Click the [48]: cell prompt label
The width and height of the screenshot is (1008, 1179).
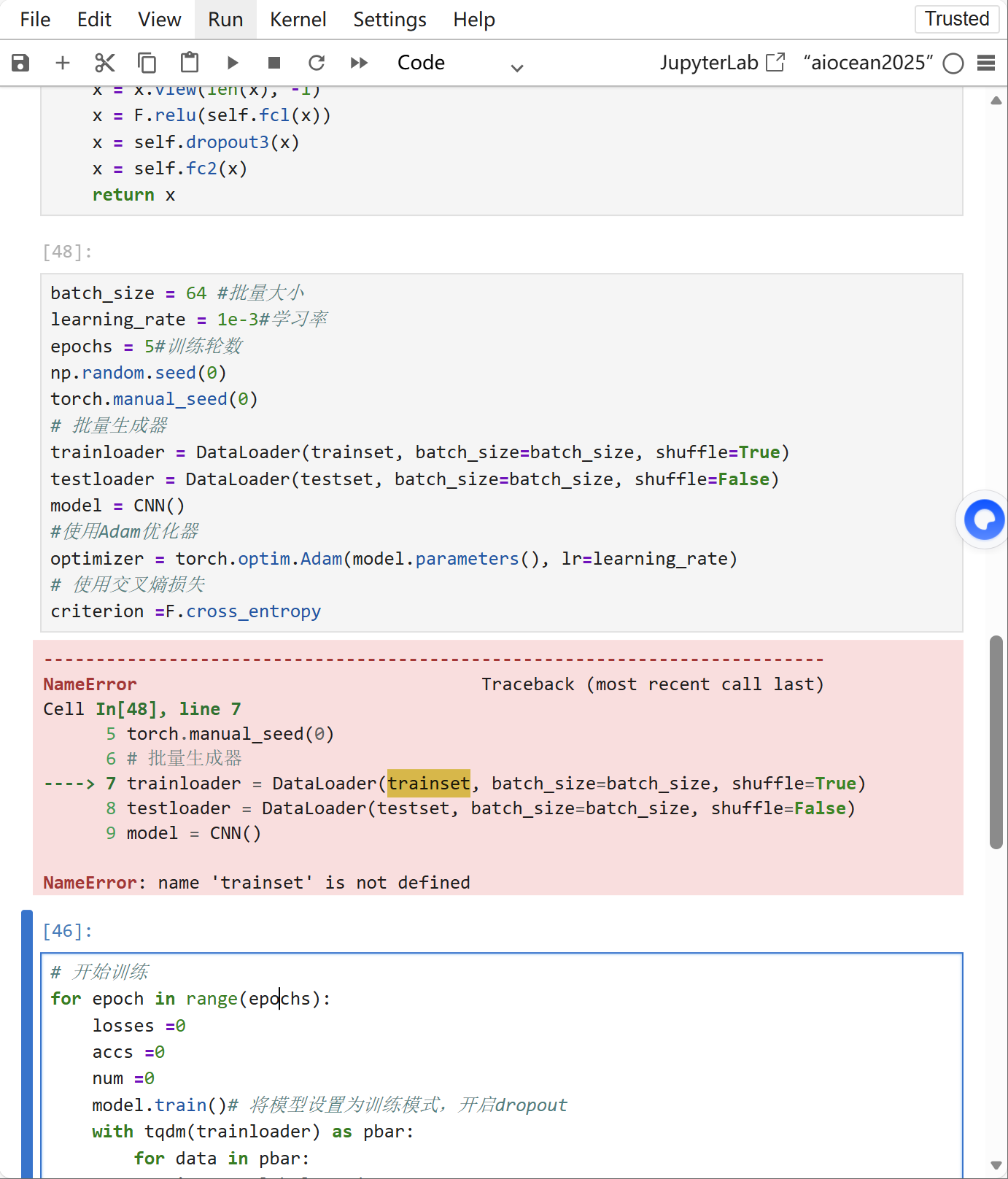tap(67, 252)
